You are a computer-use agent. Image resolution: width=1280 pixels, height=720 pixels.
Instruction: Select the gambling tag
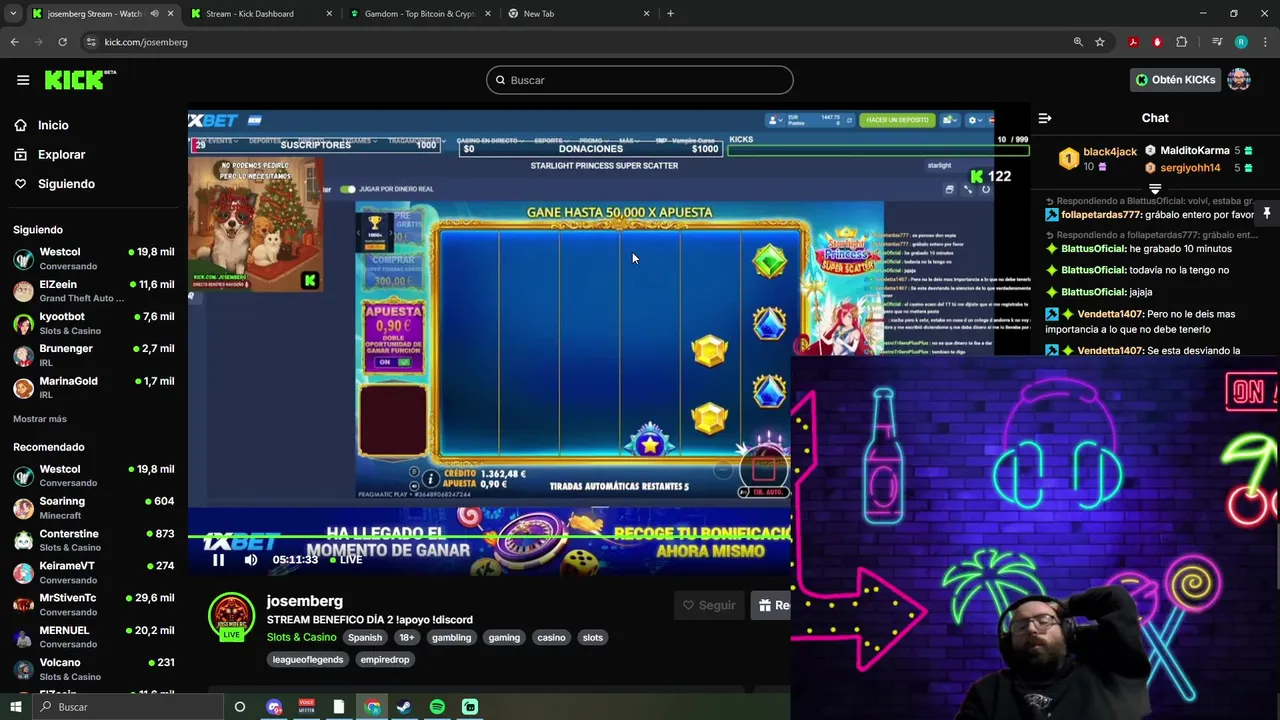(451, 637)
